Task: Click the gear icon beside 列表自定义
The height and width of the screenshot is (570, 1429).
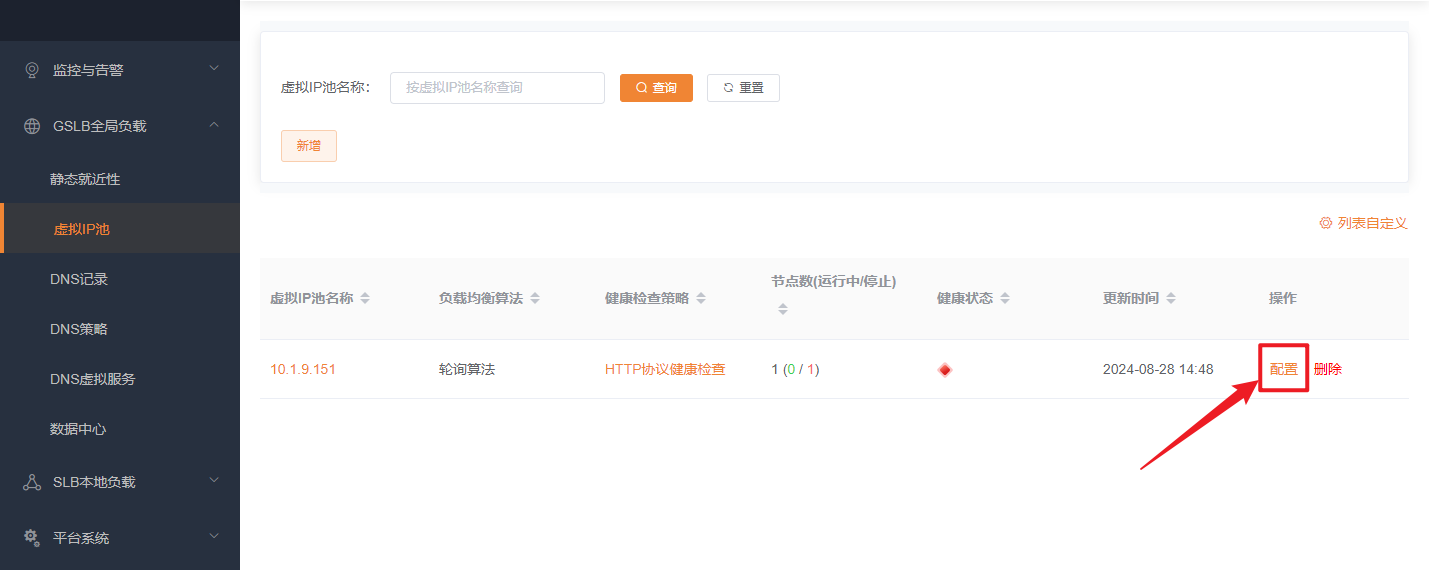Action: coord(1326,223)
